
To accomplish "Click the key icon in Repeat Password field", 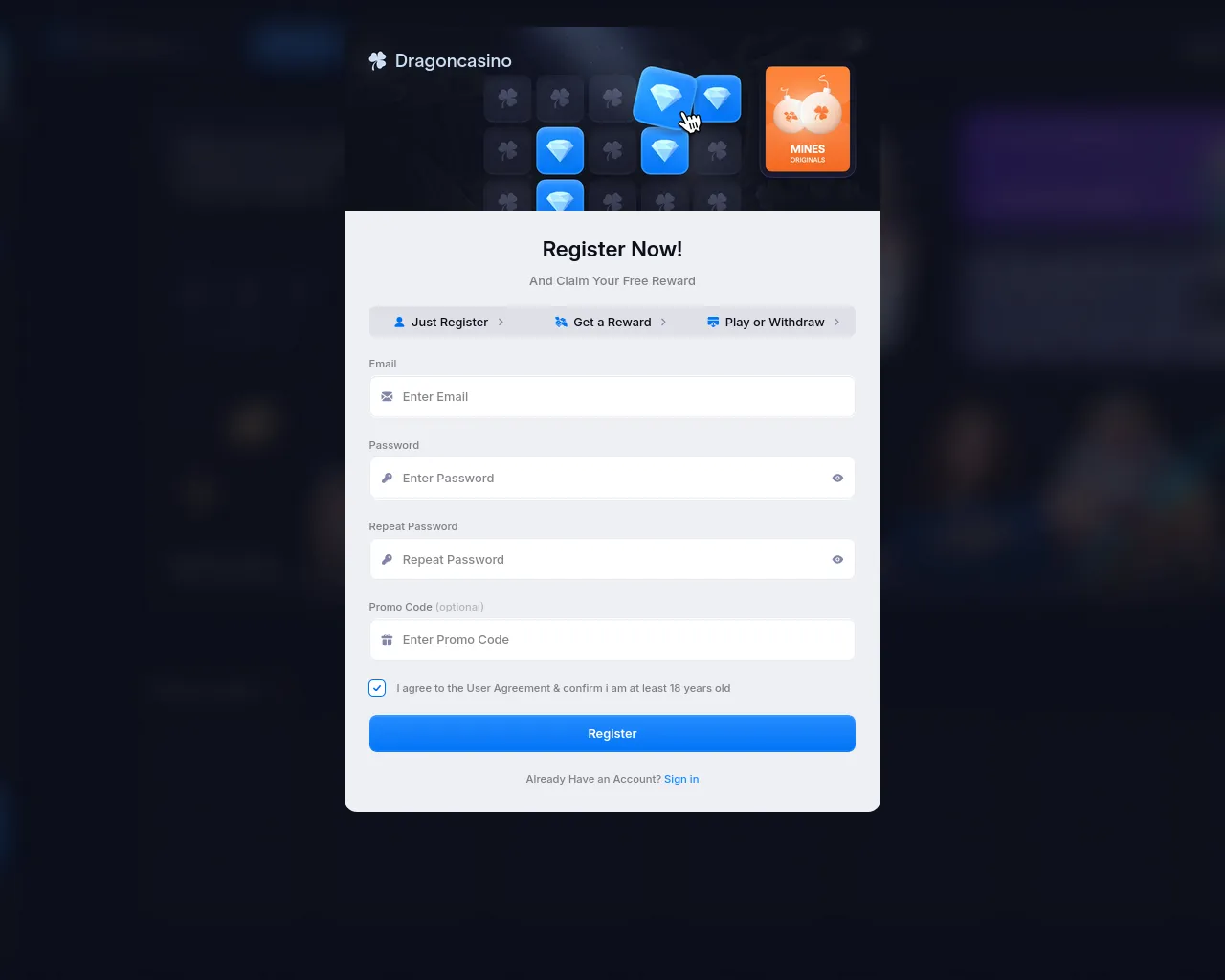I will point(387,560).
